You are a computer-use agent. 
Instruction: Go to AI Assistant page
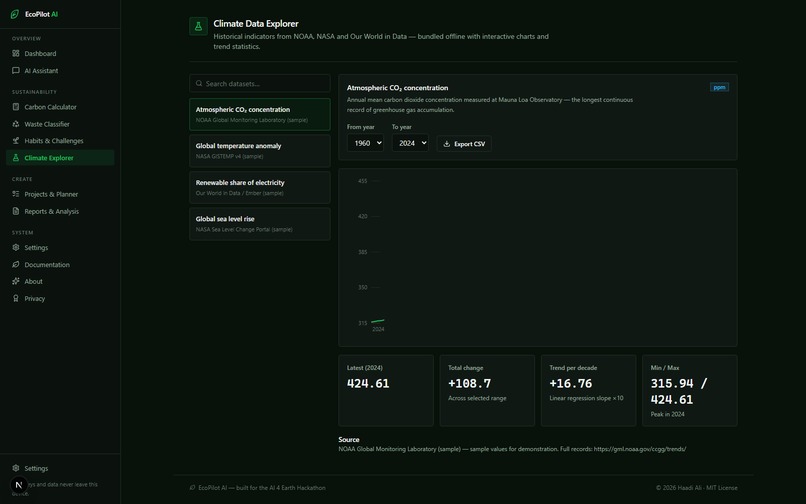coord(60,70)
